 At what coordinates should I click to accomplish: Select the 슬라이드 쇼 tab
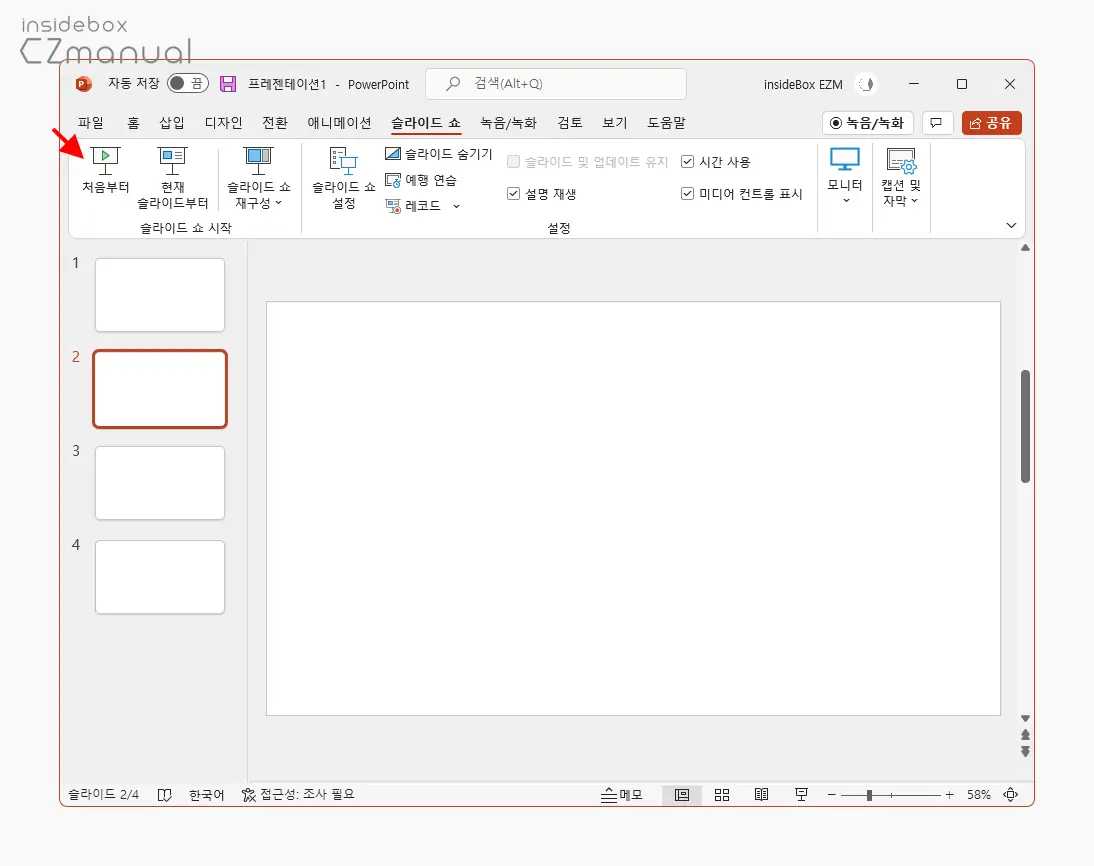click(426, 123)
